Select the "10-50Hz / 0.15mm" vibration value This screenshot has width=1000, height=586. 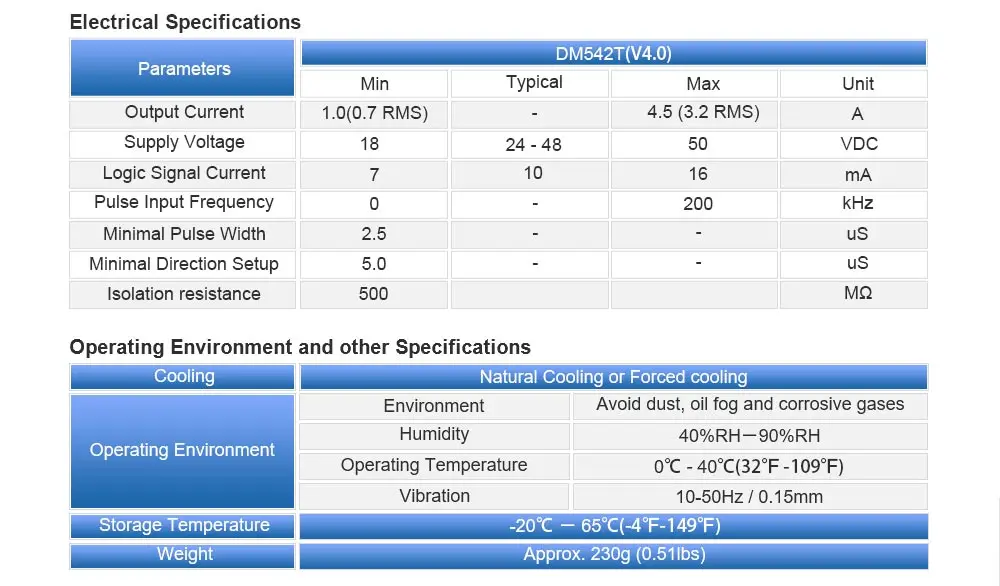(750, 497)
